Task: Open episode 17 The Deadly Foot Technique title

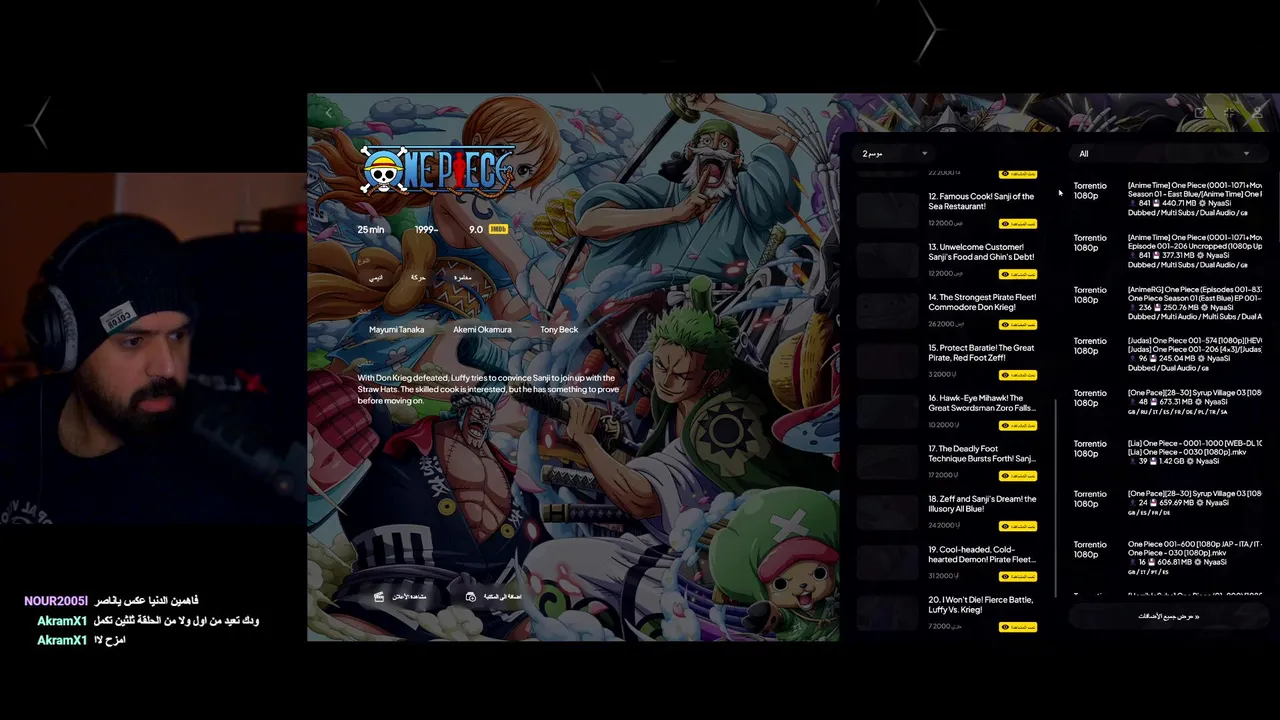Action: pos(981,454)
